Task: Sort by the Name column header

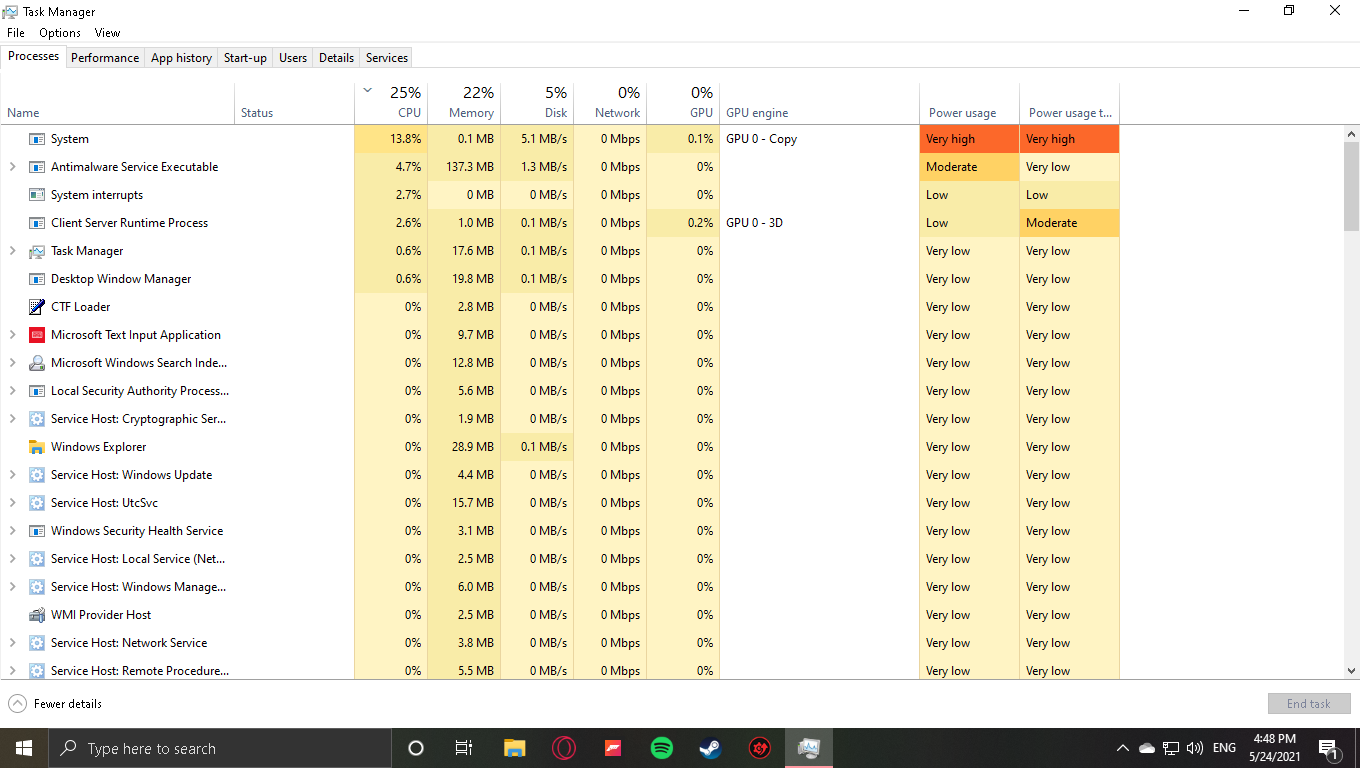Action: click(117, 103)
